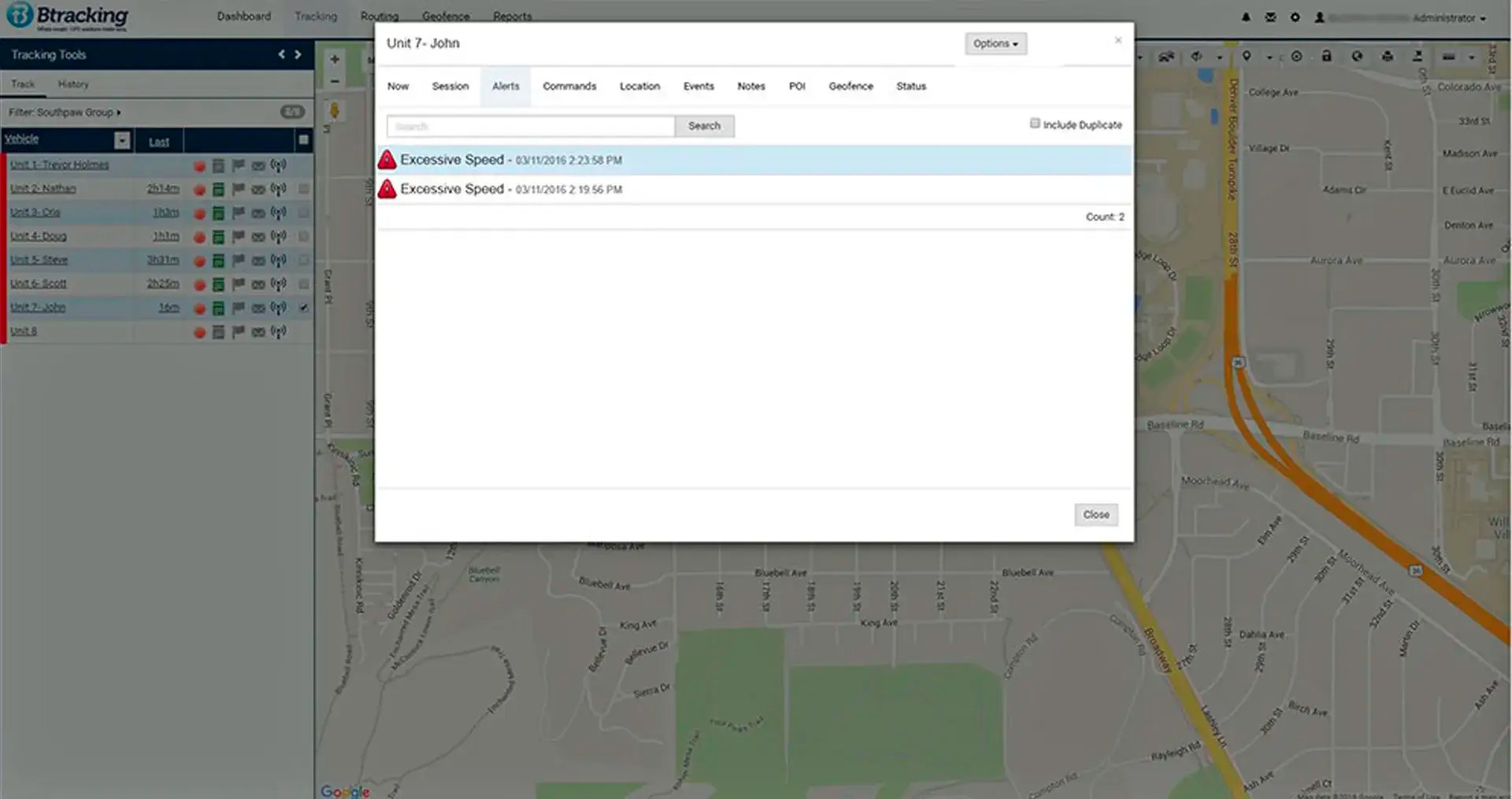Click red status dot for Unit 2- Nathan
Image resolution: width=1512 pixels, height=799 pixels.
click(199, 190)
